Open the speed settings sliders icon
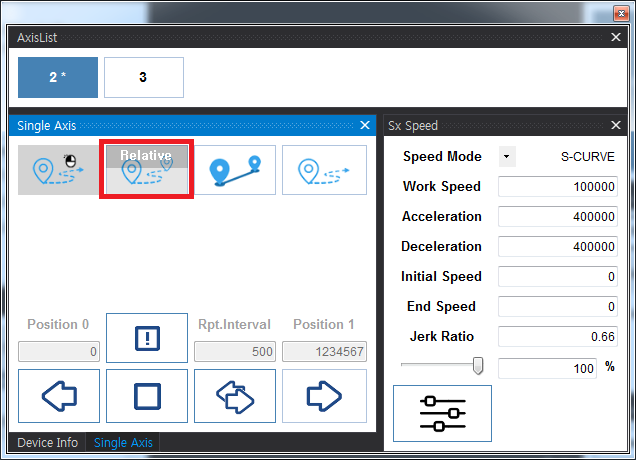636x462 pixels. coord(442,413)
